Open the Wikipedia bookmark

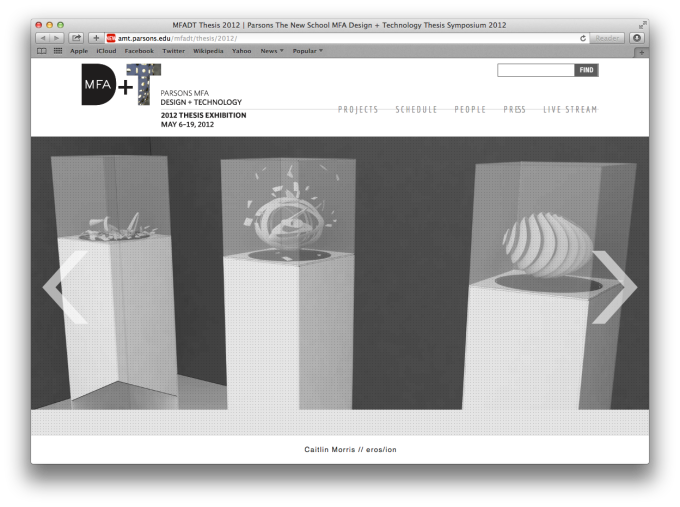point(208,51)
